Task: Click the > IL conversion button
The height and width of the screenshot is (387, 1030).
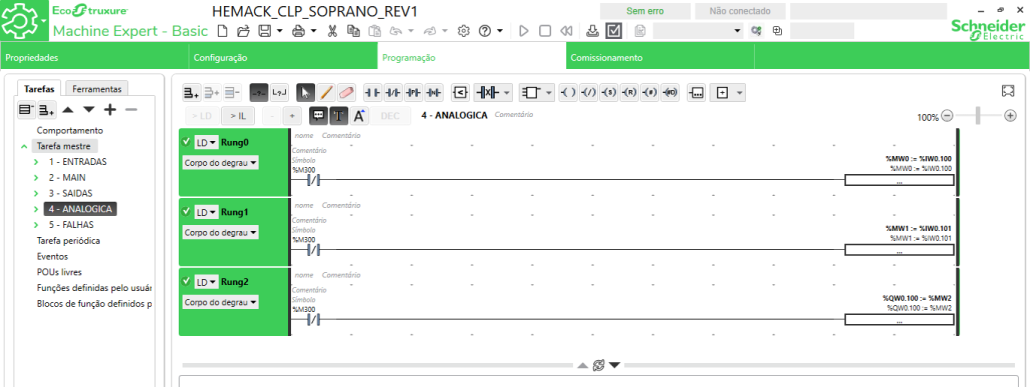Action: (237, 116)
